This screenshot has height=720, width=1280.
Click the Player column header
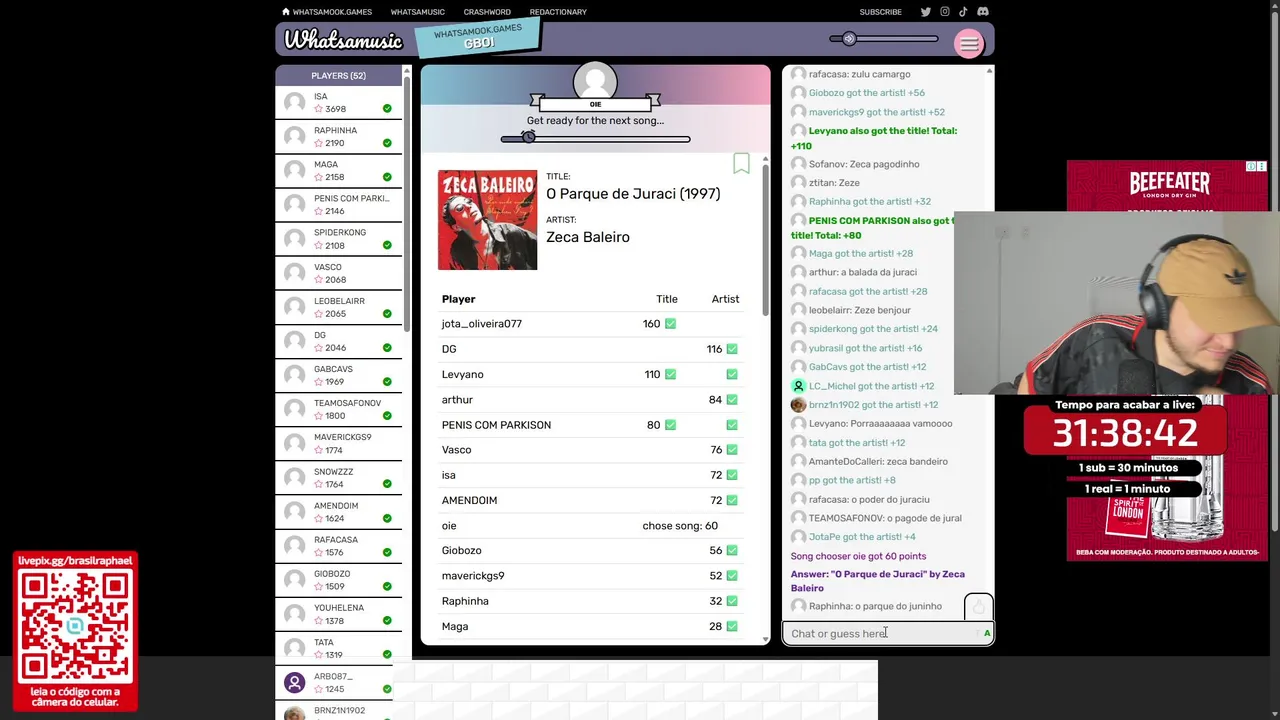[458, 299]
